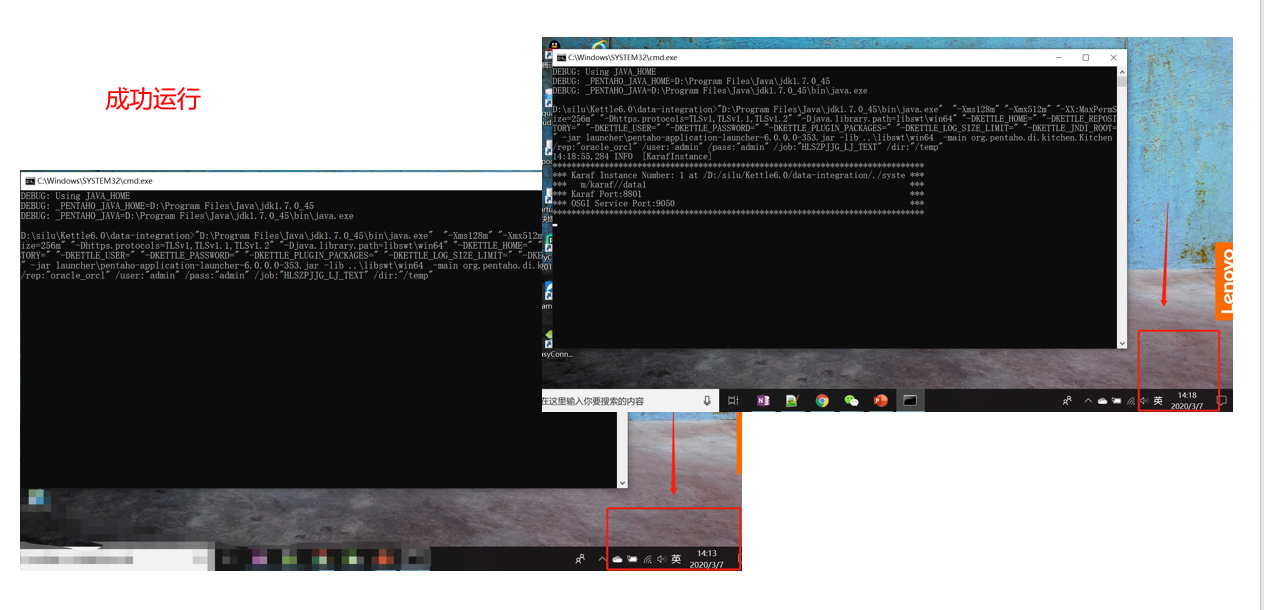Click the network signal tray icon
Screen dimensions: 1264x610
point(1131,400)
